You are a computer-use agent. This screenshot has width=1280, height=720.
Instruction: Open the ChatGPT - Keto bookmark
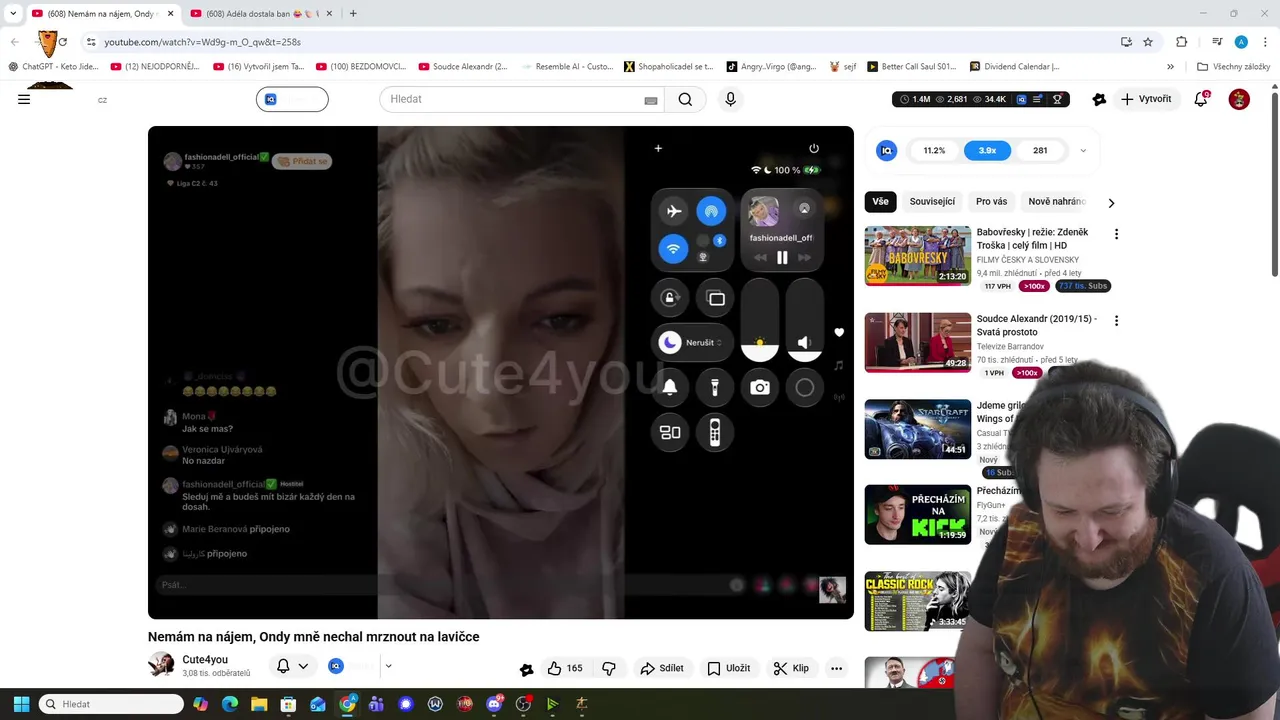[53, 67]
